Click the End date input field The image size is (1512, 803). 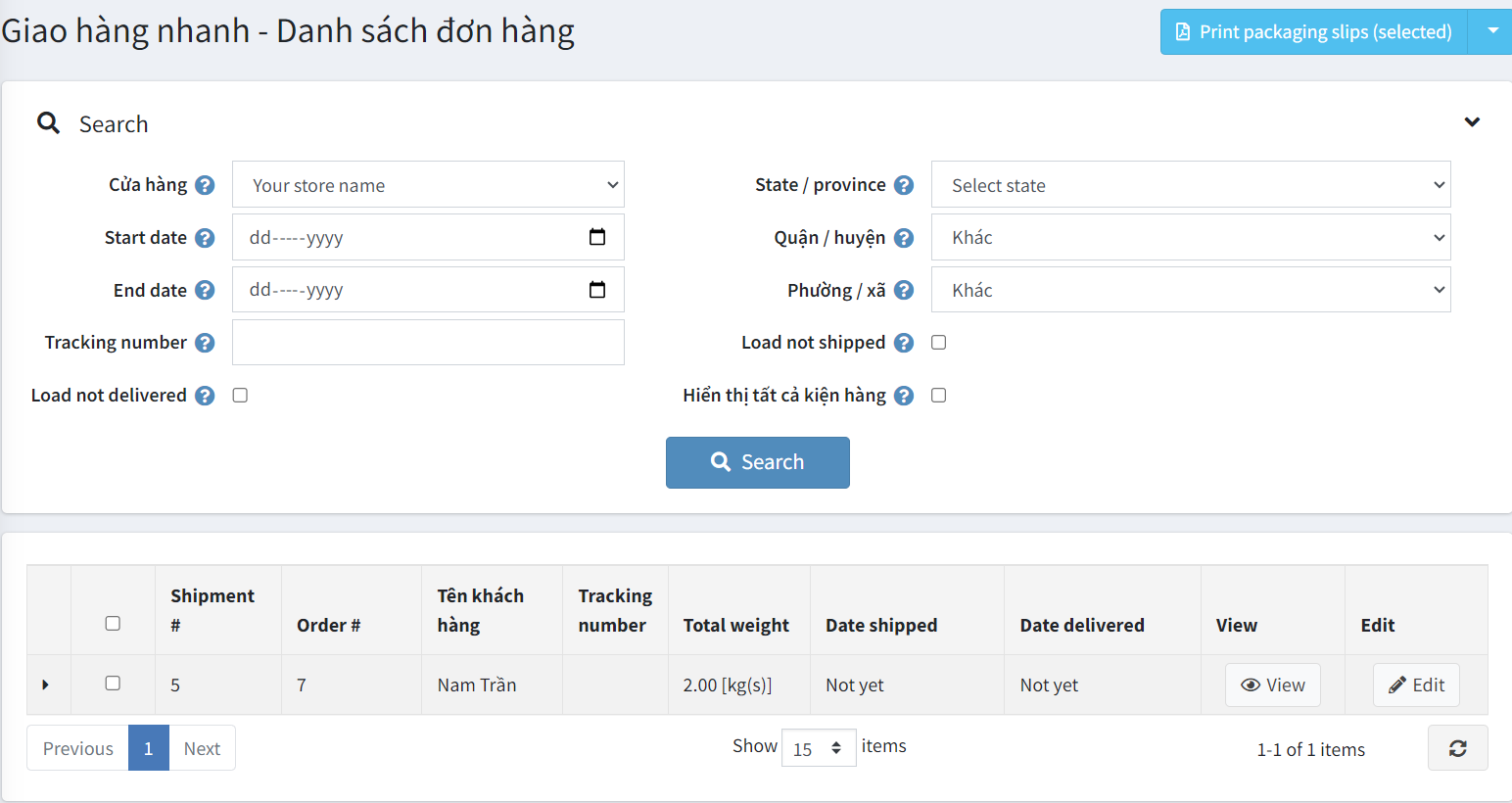[x=428, y=289]
